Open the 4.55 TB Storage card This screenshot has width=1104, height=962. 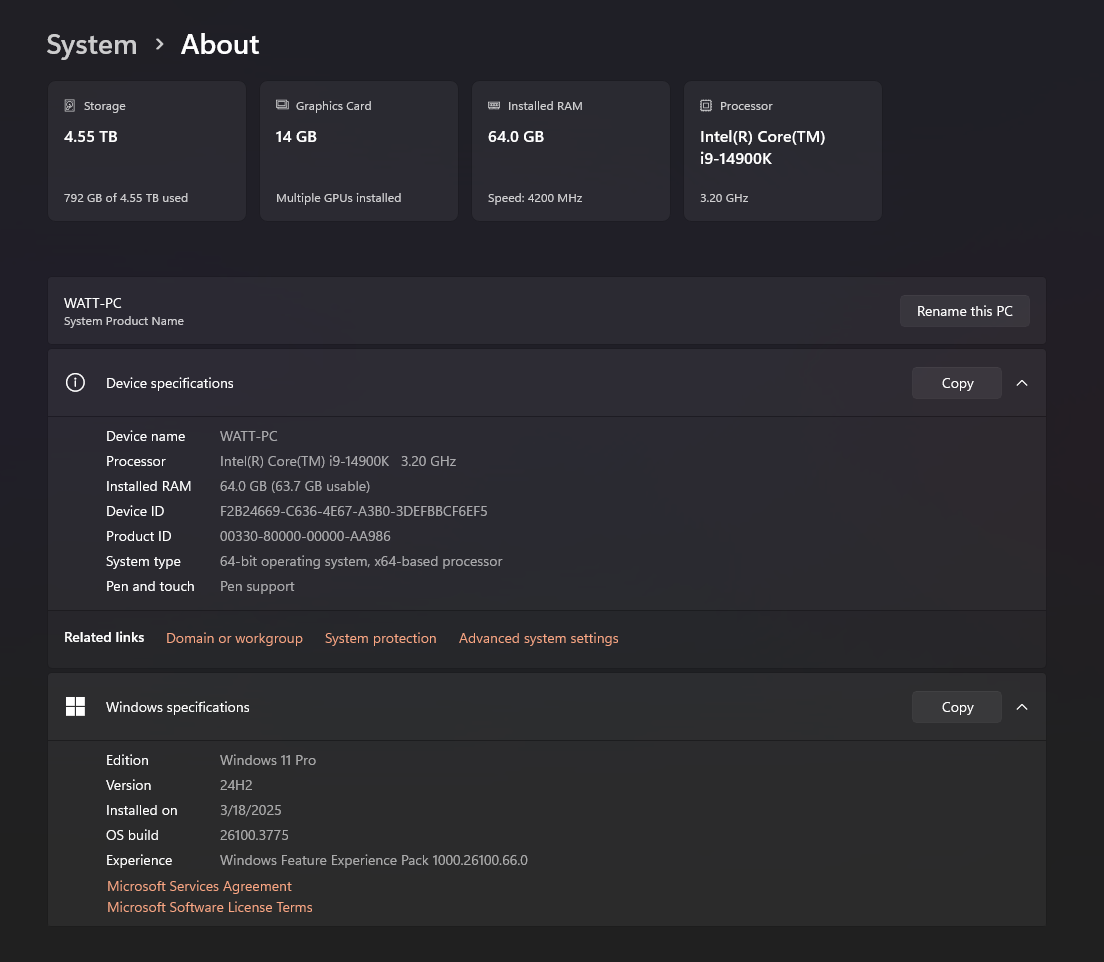pyautogui.click(x=146, y=151)
